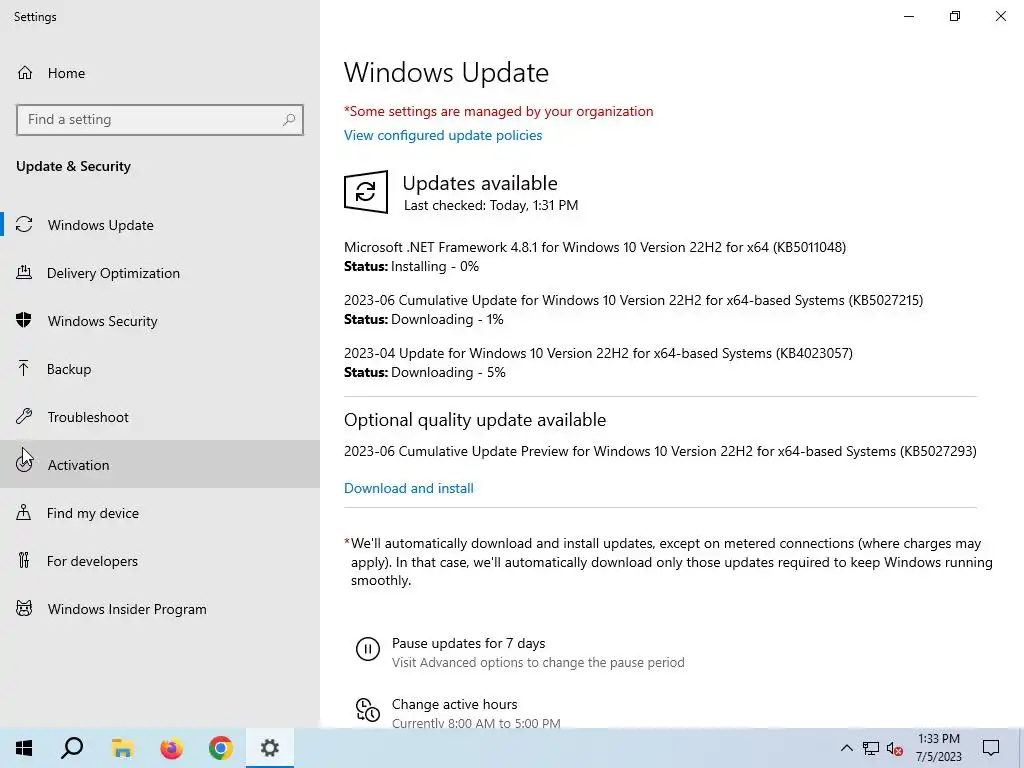Minimize the Settings window
The width and height of the screenshot is (1024, 768).
(909, 16)
